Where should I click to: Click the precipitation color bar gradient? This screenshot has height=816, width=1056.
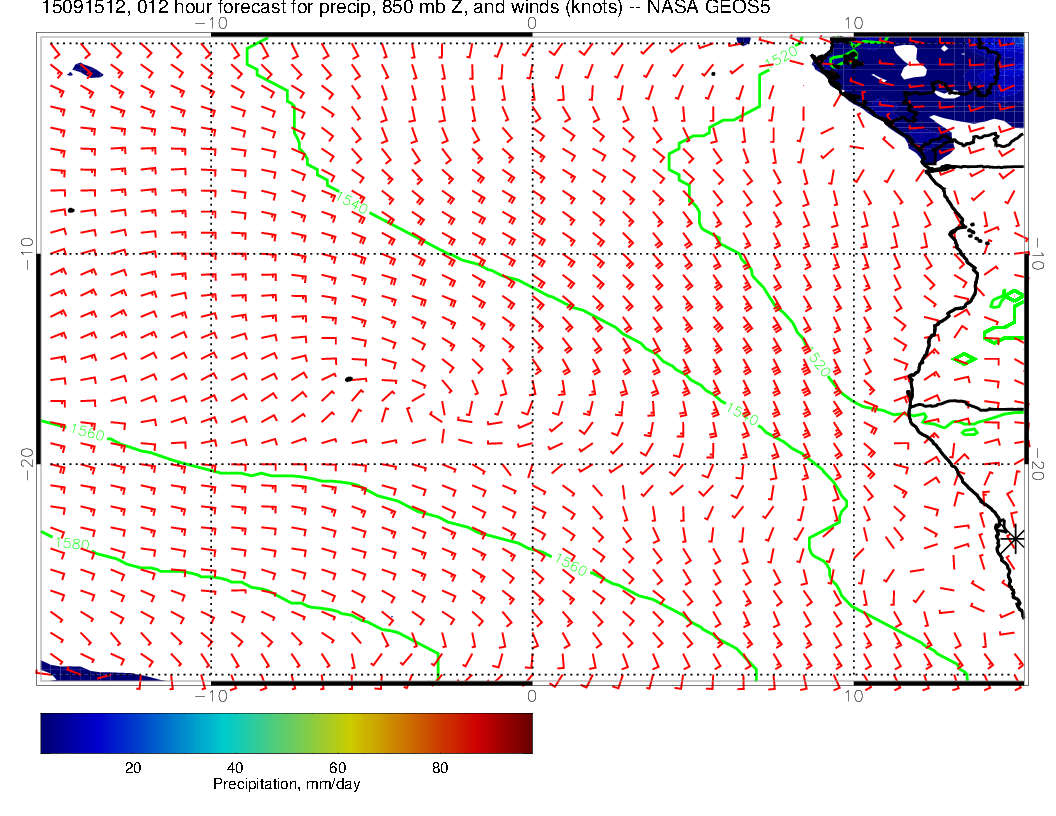(x=286, y=733)
